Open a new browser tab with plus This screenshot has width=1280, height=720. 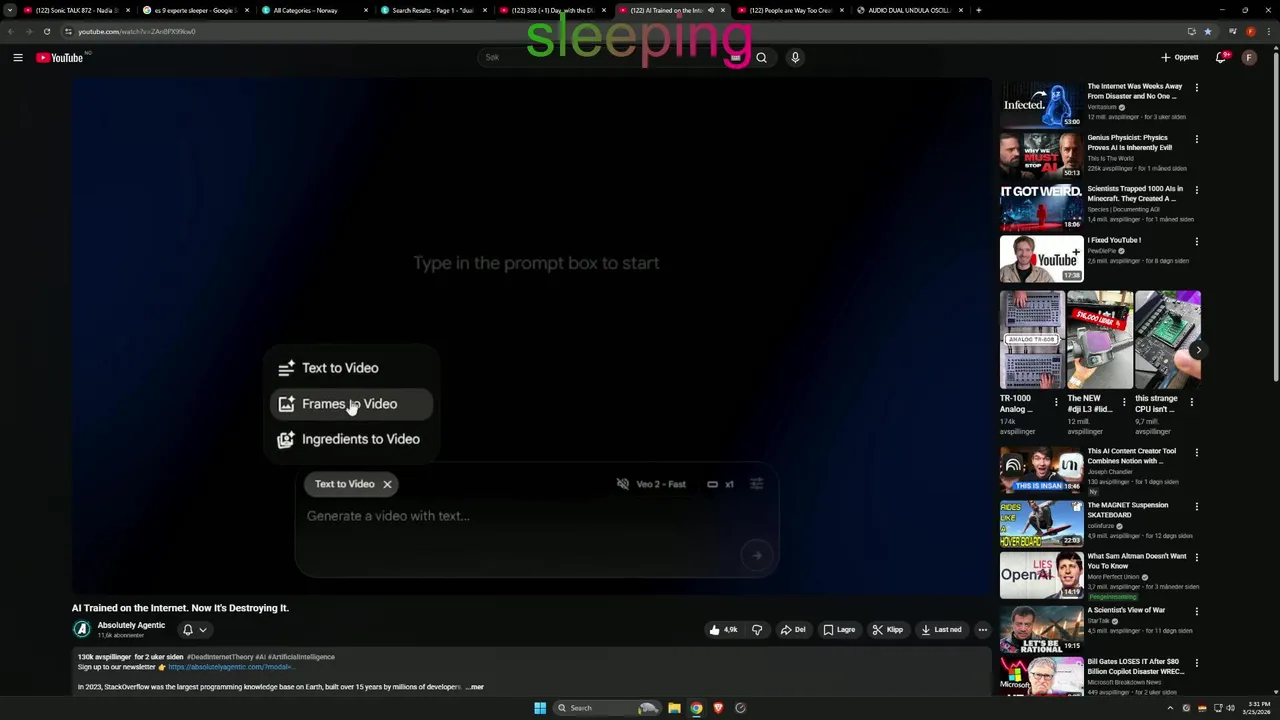[x=978, y=10]
